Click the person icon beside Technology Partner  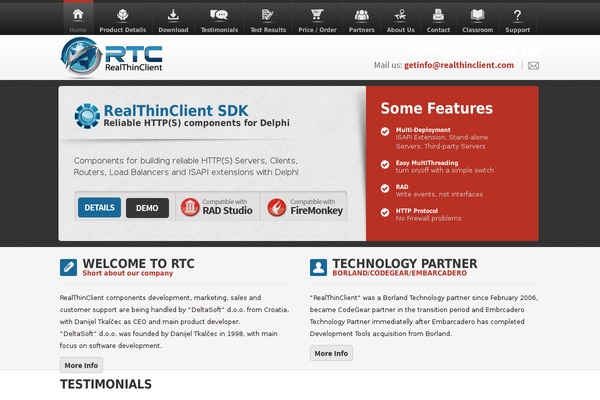pos(318,267)
